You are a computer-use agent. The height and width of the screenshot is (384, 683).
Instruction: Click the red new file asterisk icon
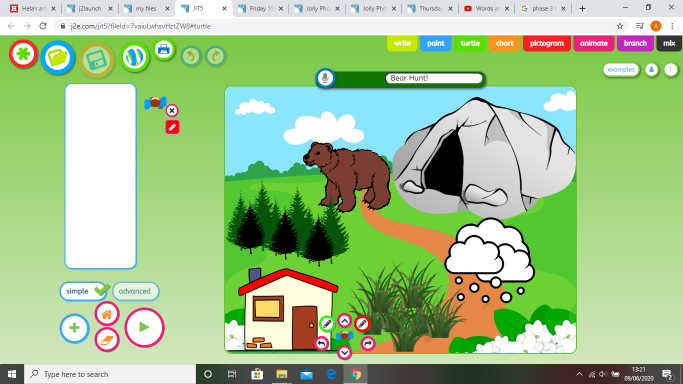point(23,54)
